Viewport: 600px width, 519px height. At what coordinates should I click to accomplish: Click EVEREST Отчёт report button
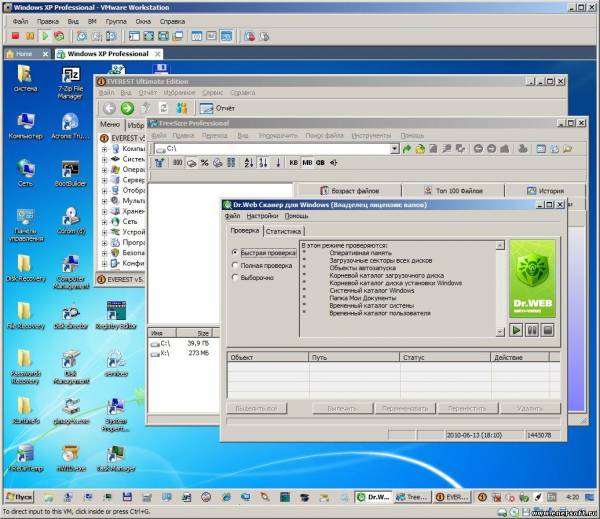[217, 108]
